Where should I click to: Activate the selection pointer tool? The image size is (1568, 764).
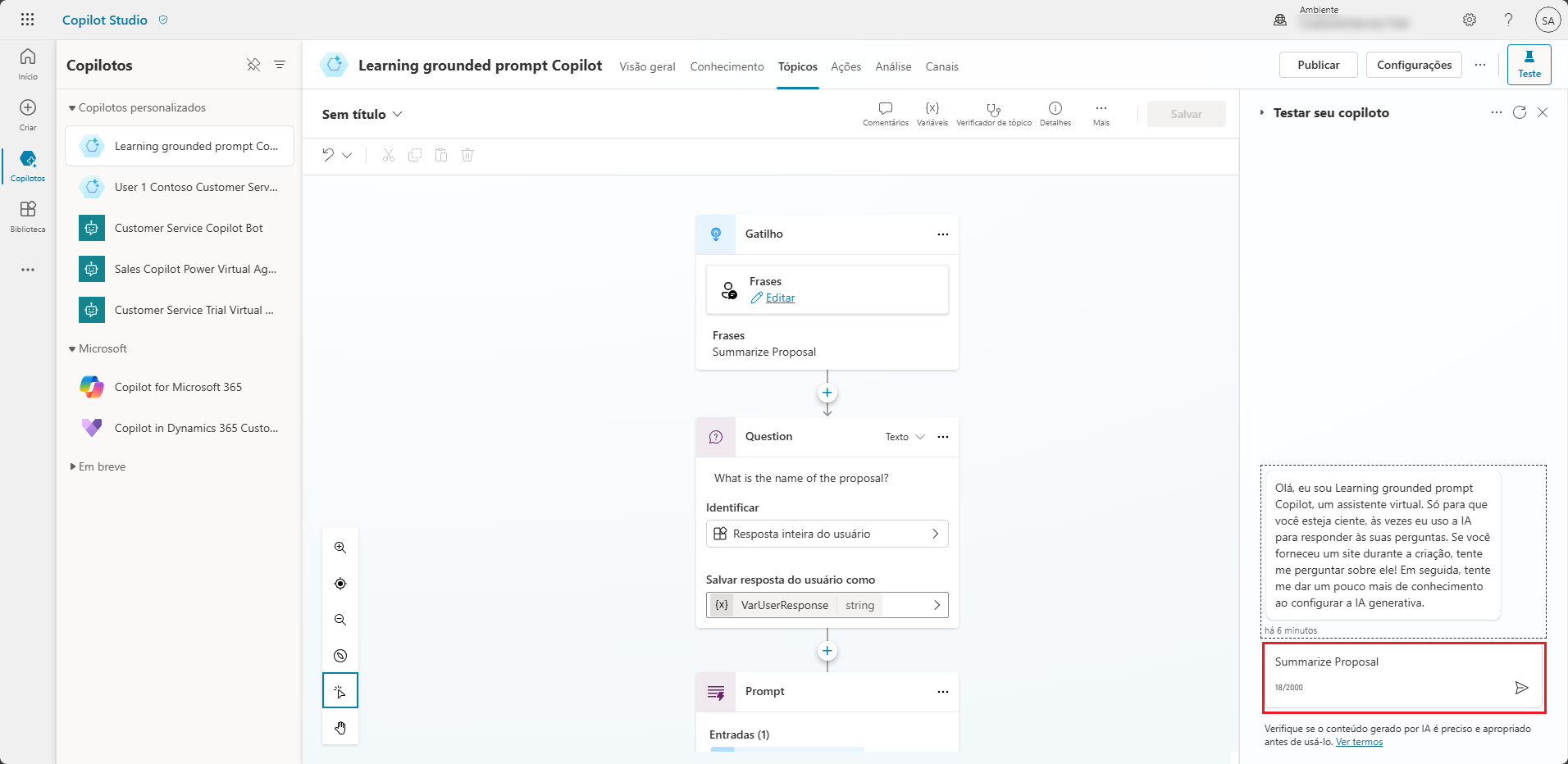click(x=340, y=691)
